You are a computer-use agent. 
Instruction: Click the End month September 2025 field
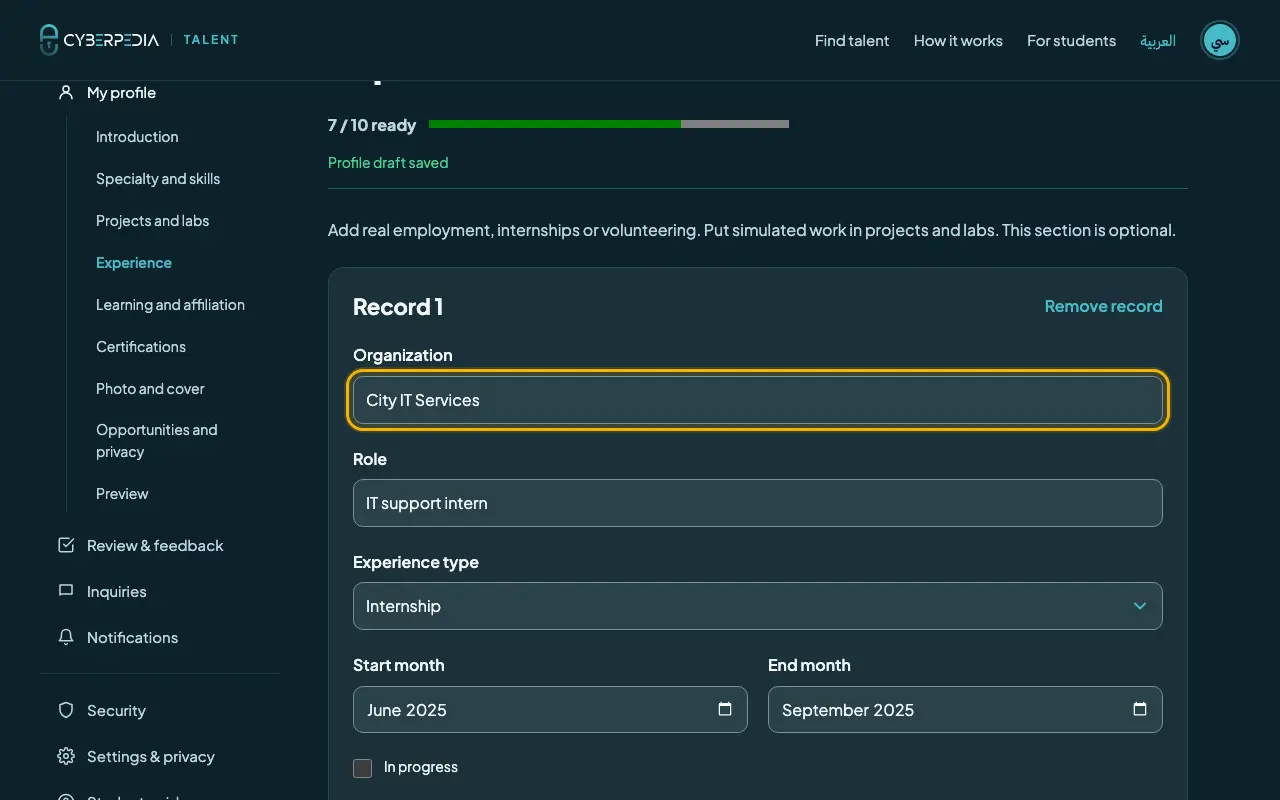coord(965,709)
